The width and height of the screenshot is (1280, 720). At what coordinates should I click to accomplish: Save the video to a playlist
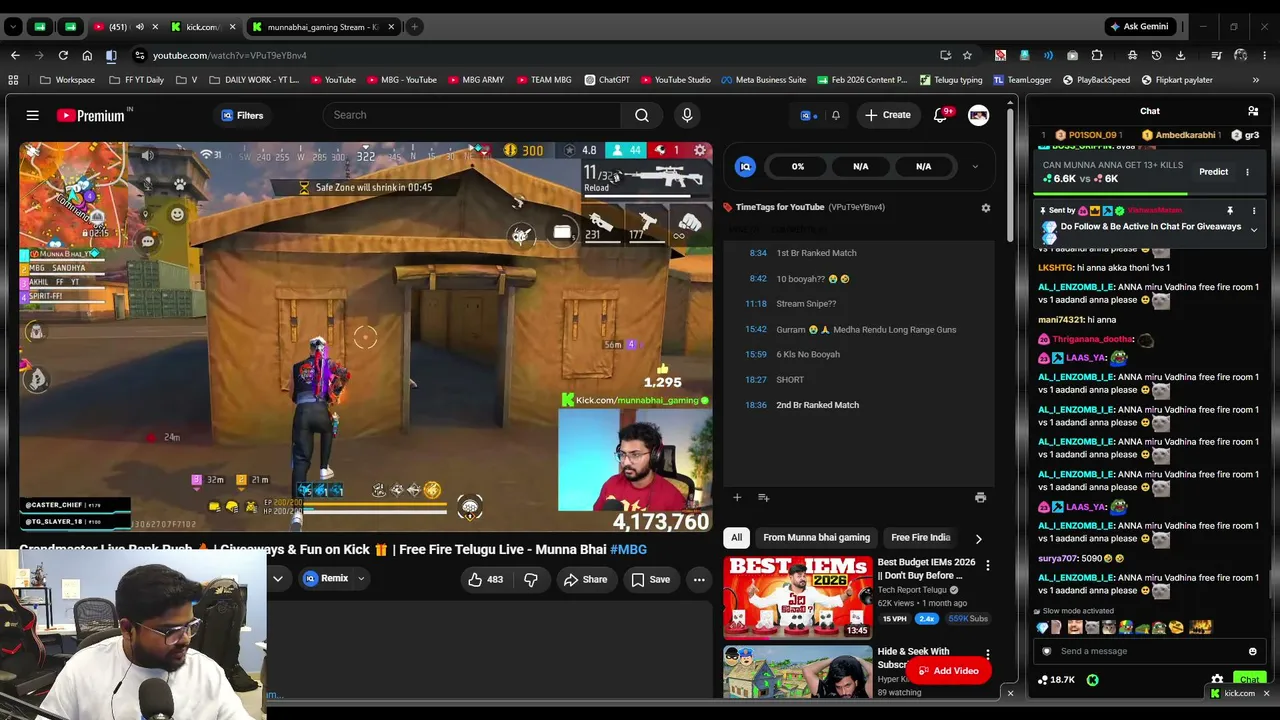(x=650, y=579)
